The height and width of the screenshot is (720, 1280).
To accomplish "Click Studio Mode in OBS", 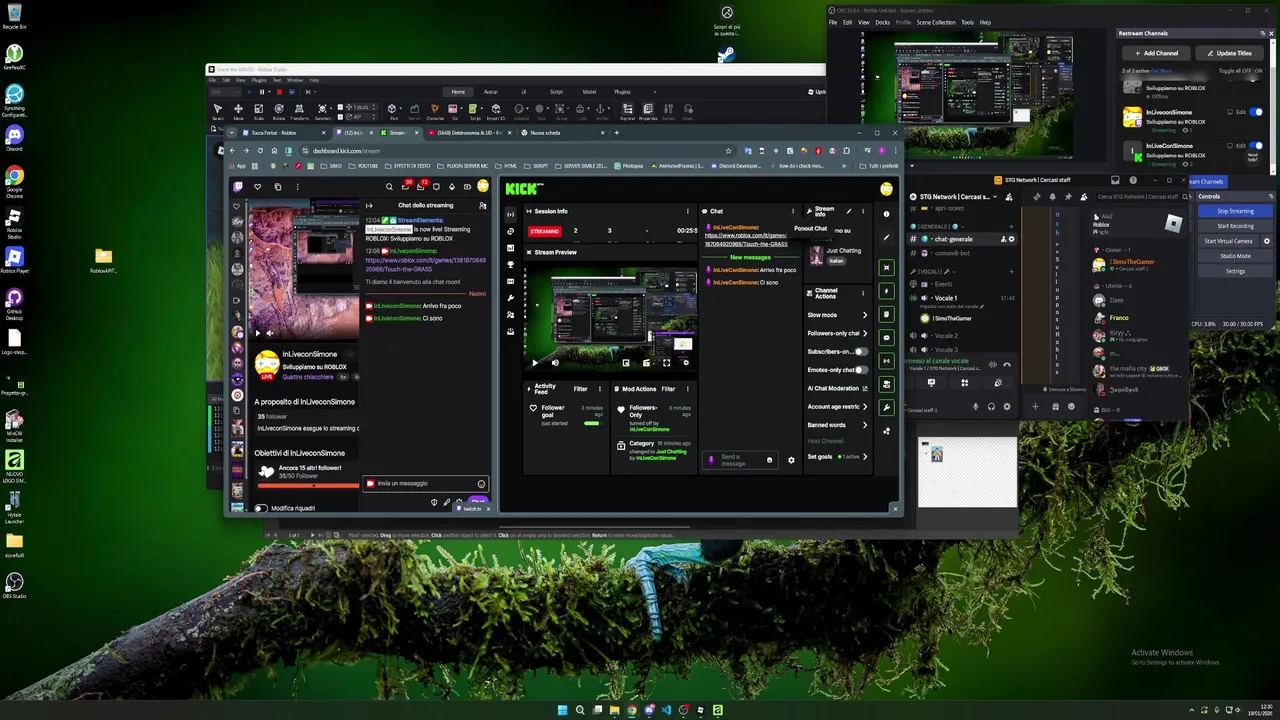I will (x=1235, y=256).
